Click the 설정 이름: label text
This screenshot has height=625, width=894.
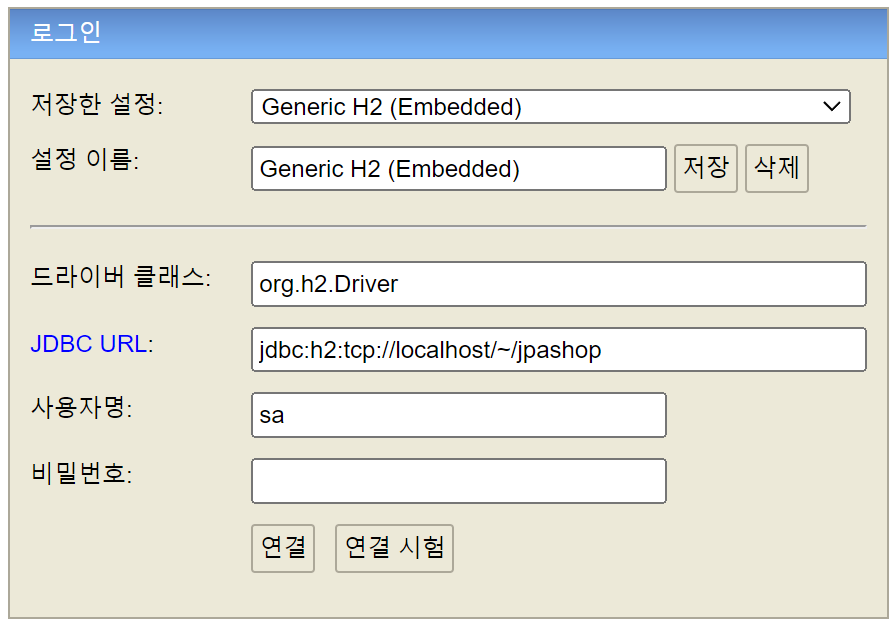84,159
